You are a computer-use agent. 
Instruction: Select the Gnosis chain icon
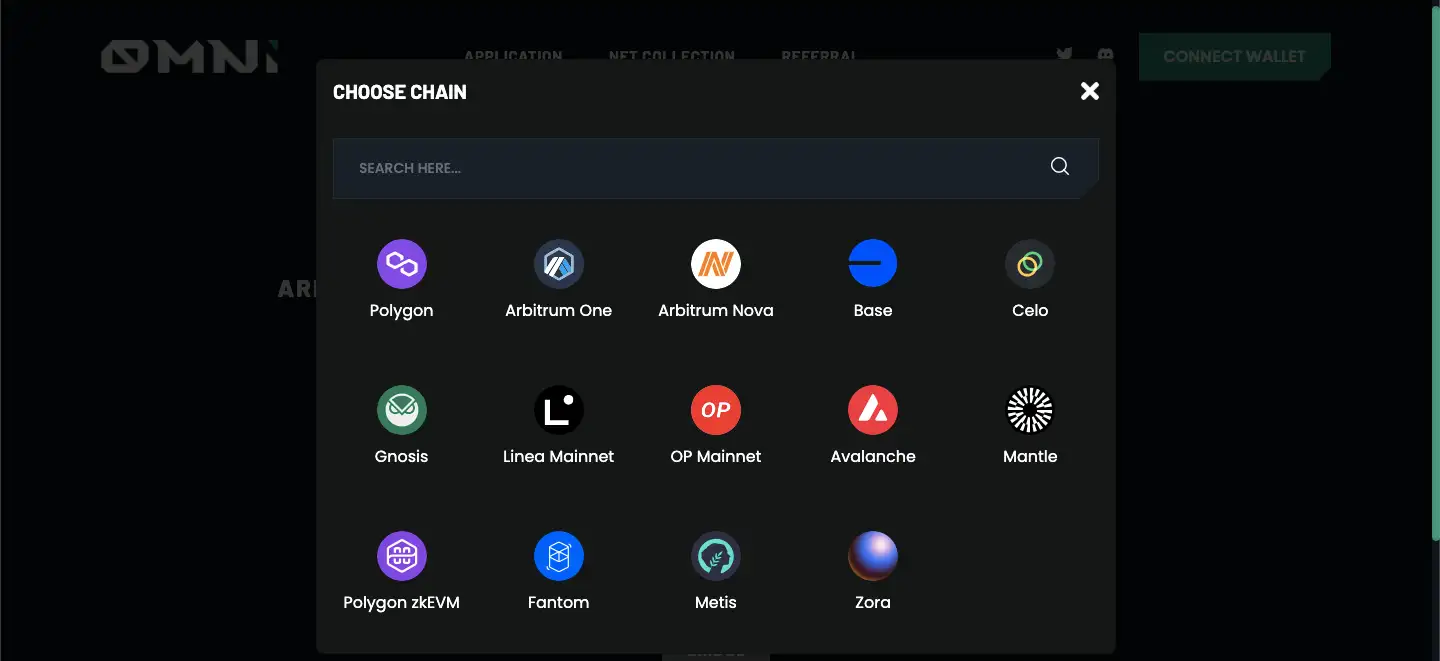point(401,410)
